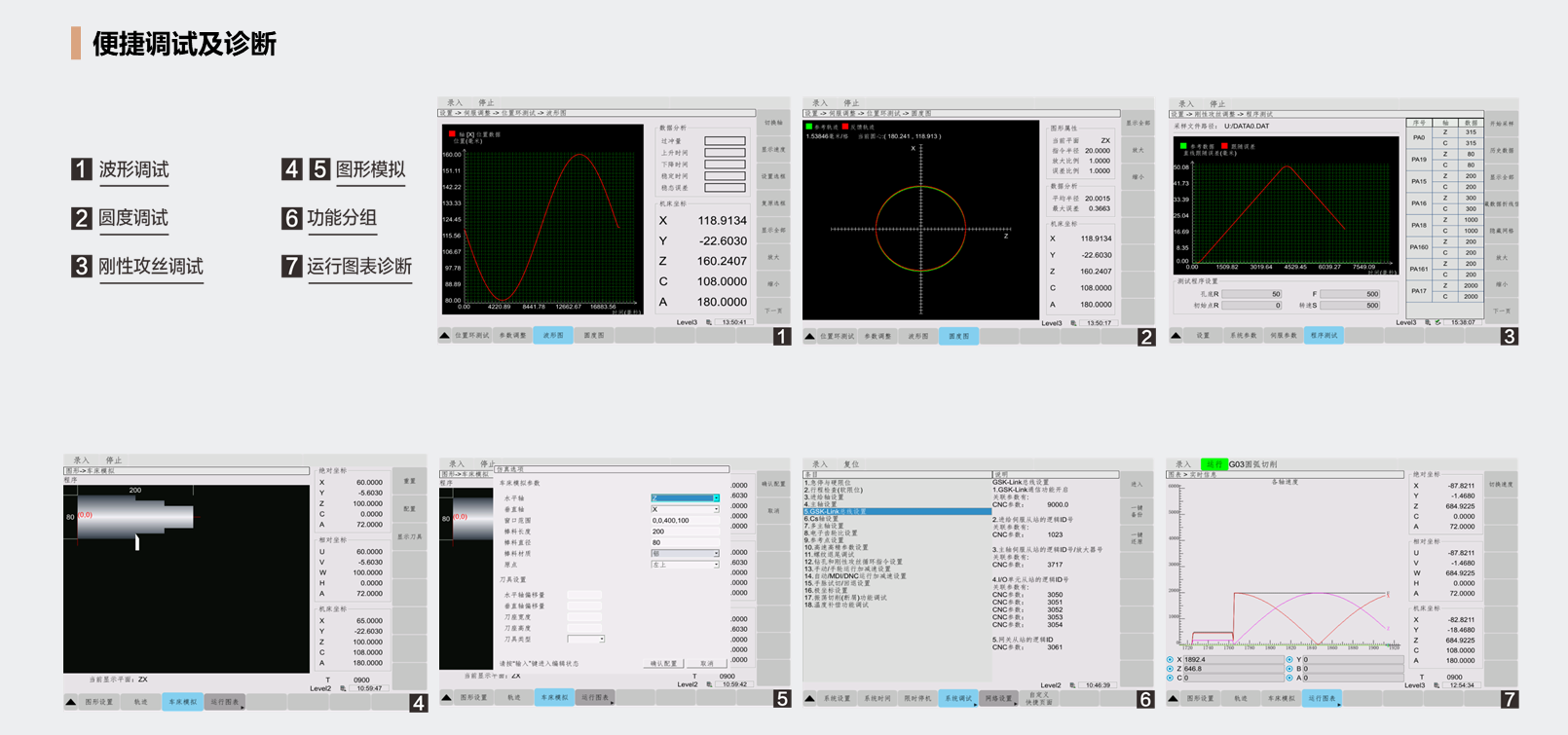Click up-arrow icon in rigid tapping screen 3
This screenshot has width=1568, height=735.
pyautogui.click(x=1176, y=335)
